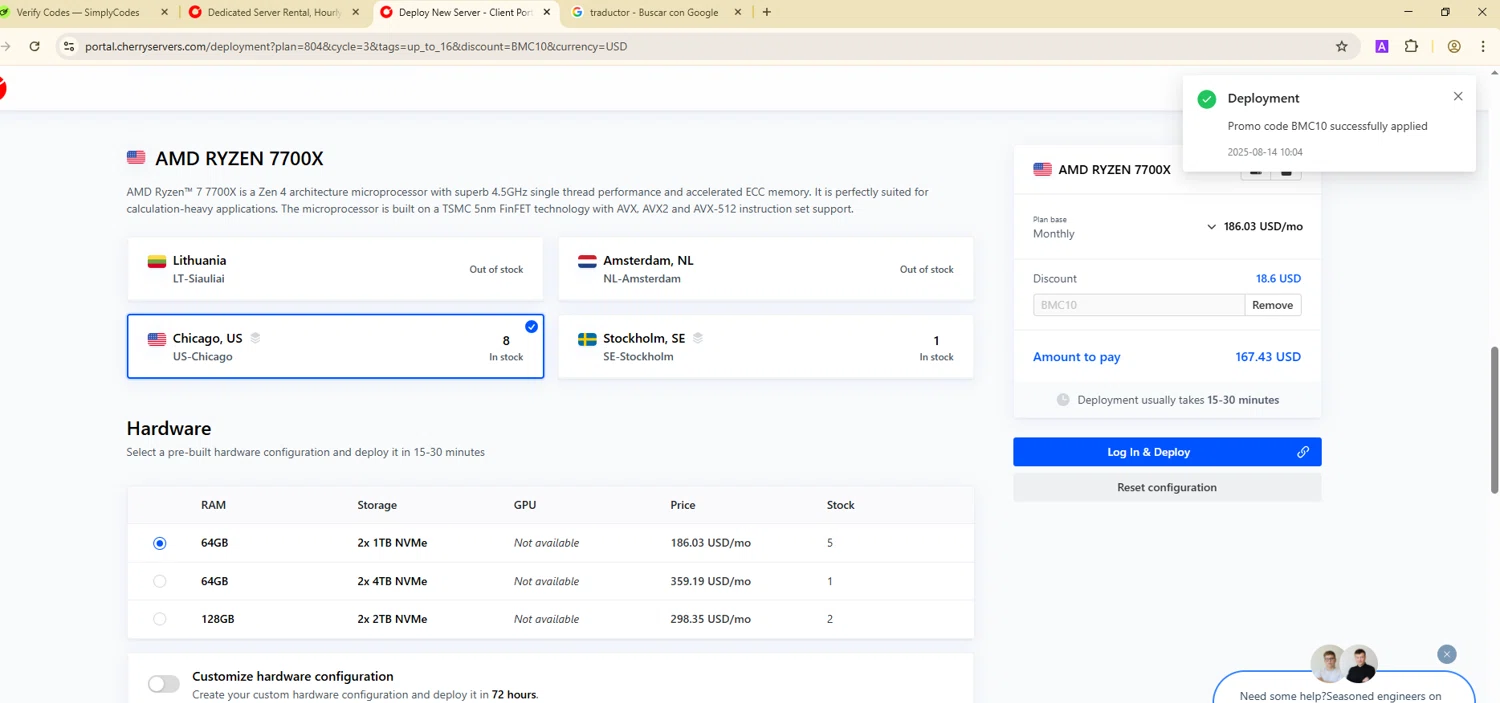Click the copy-link icon on Log In & Deploy
Image resolution: width=1500 pixels, height=703 pixels.
(1303, 452)
